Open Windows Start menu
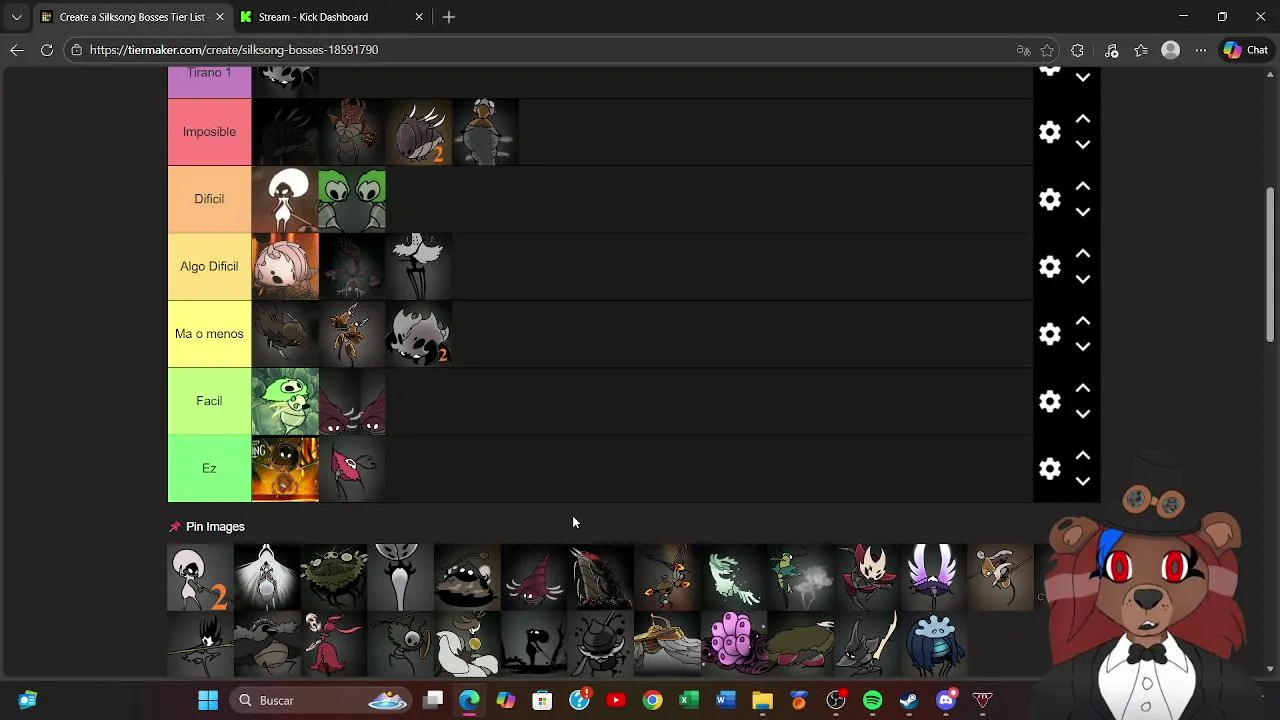 (x=208, y=700)
